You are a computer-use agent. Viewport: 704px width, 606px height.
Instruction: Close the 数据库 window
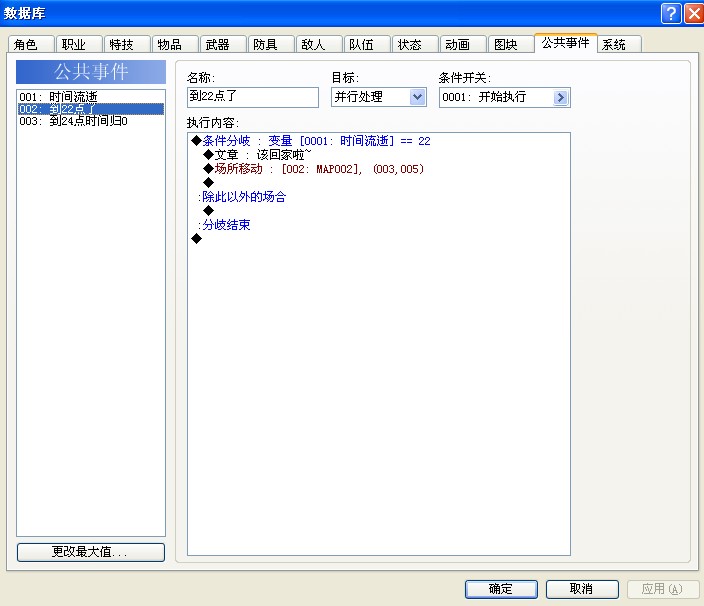point(694,13)
